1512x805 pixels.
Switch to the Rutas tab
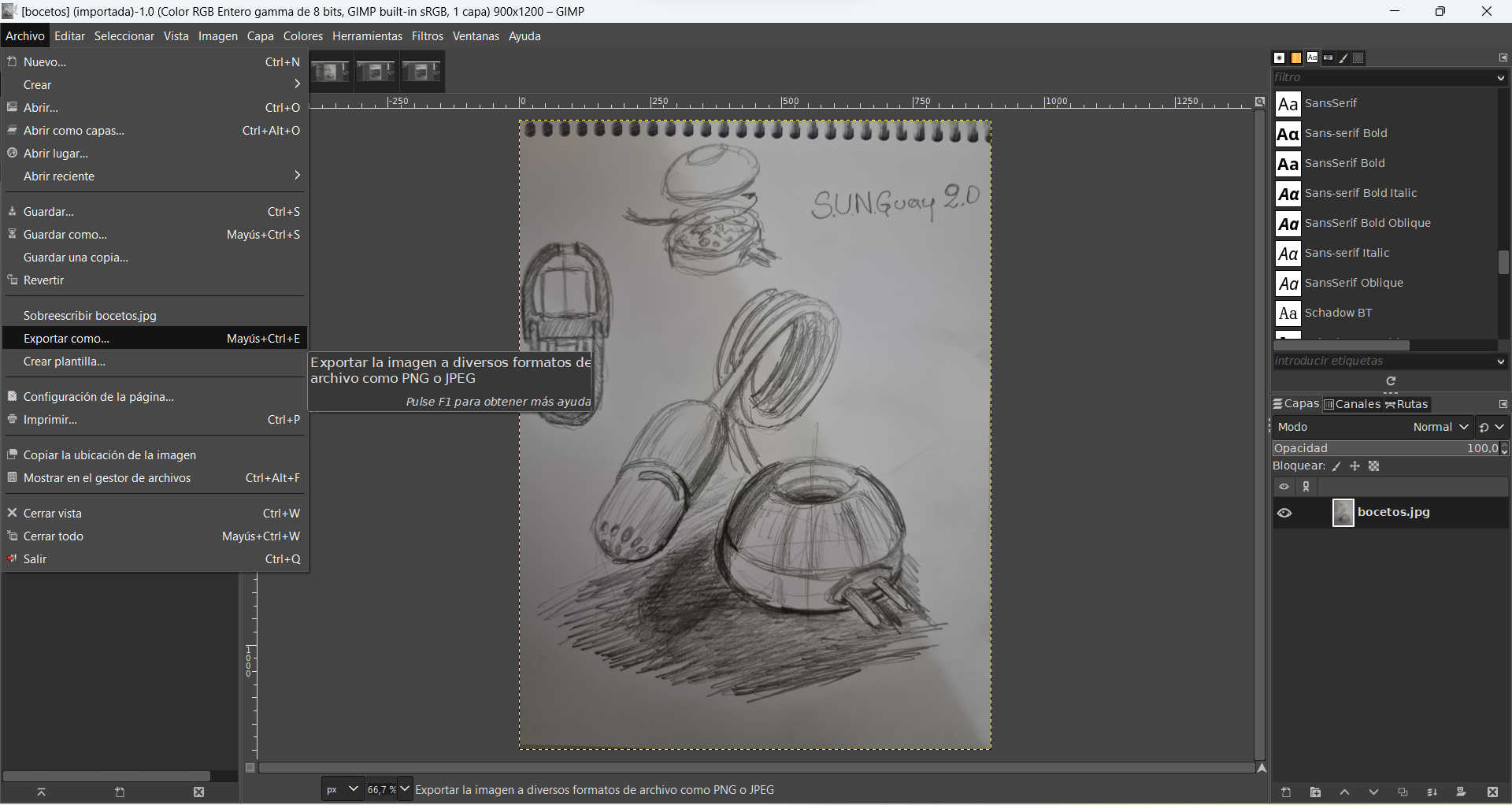[1407, 404]
